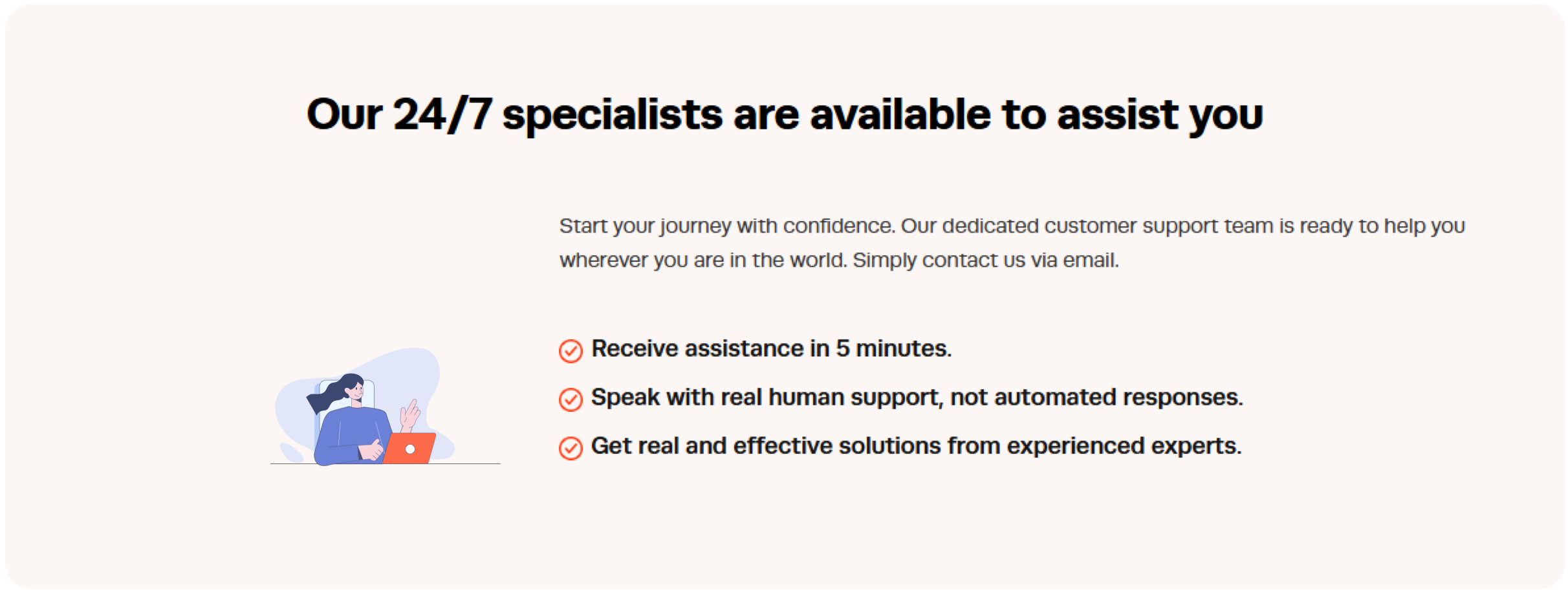
Task: Click the words 'experienced experts' in last bullet
Action: pos(1124,446)
